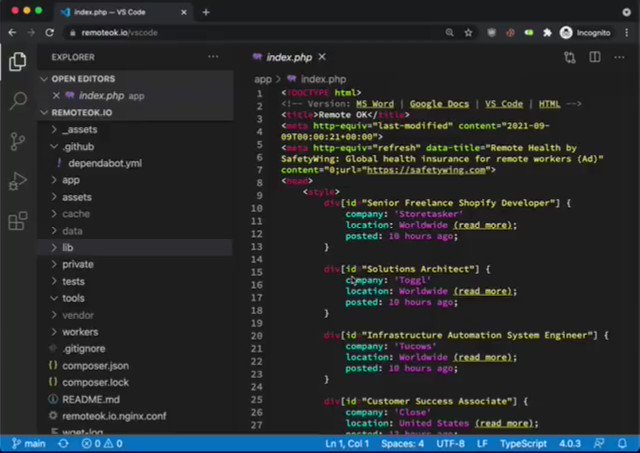The width and height of the screenshot is (640, 453).
Task: Click the notifications bell in status bar
Action: click(x=622, y=443)
